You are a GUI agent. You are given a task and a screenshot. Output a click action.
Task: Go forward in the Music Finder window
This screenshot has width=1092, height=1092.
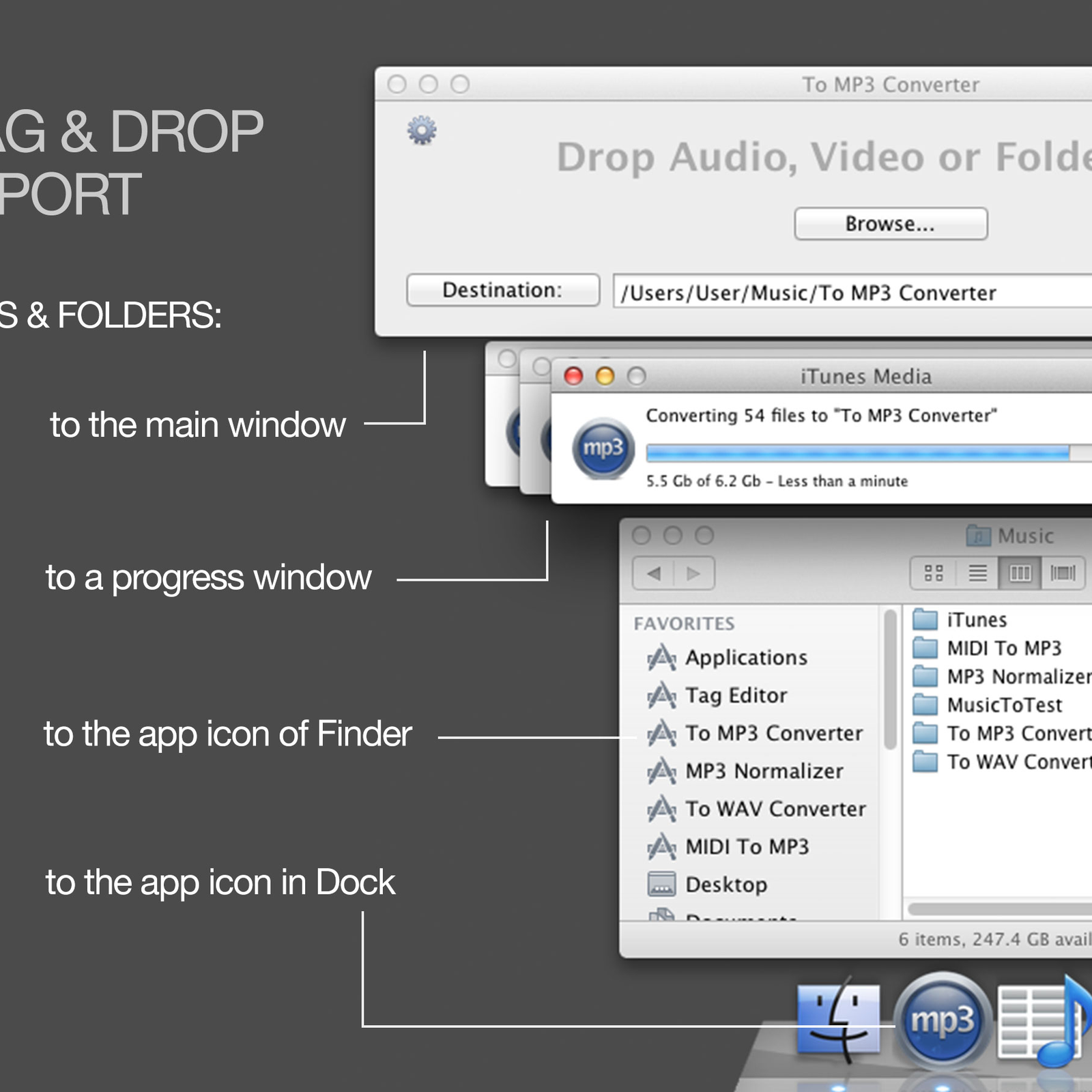pos(695,573)
